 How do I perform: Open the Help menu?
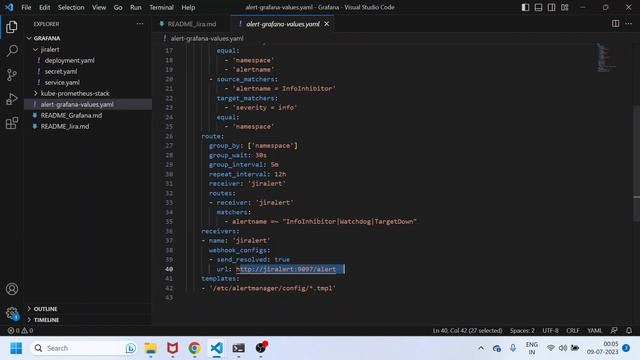(188, 7)
